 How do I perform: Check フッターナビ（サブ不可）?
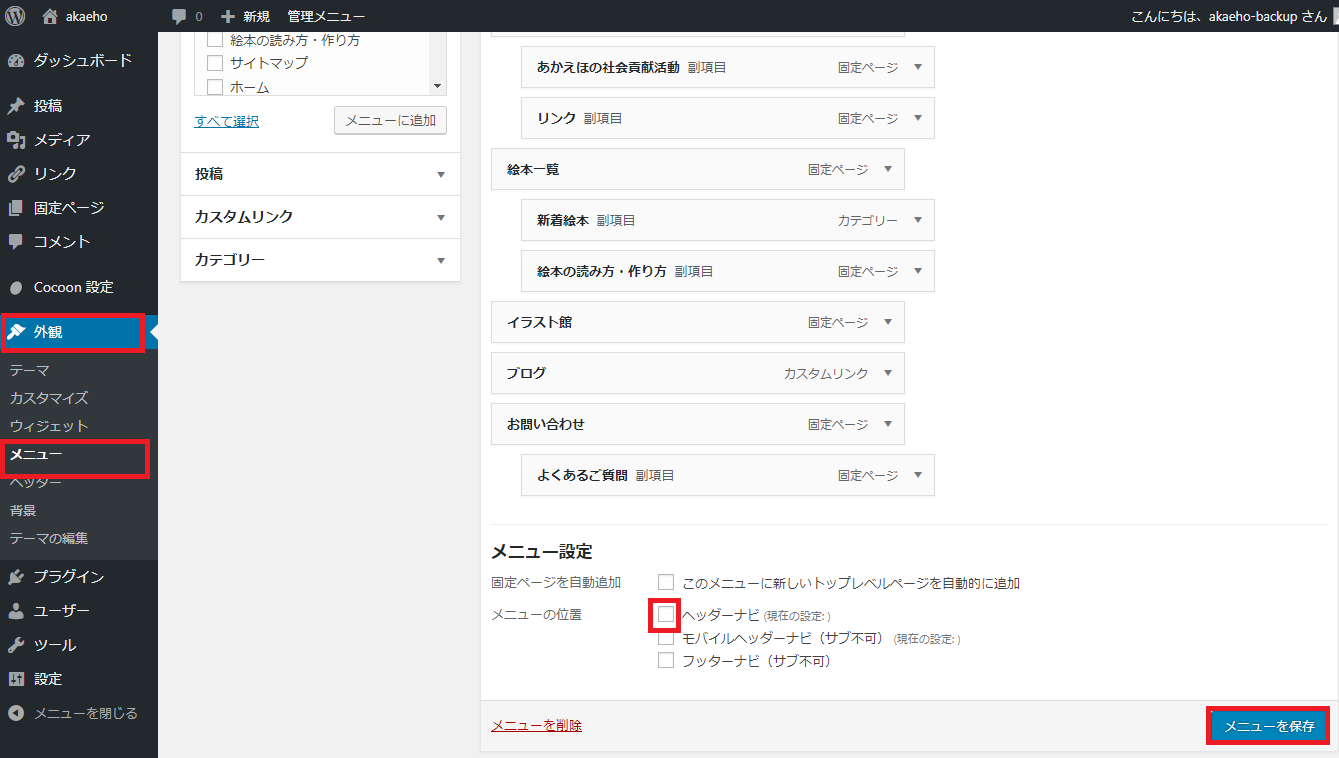[x=665, y=660]
